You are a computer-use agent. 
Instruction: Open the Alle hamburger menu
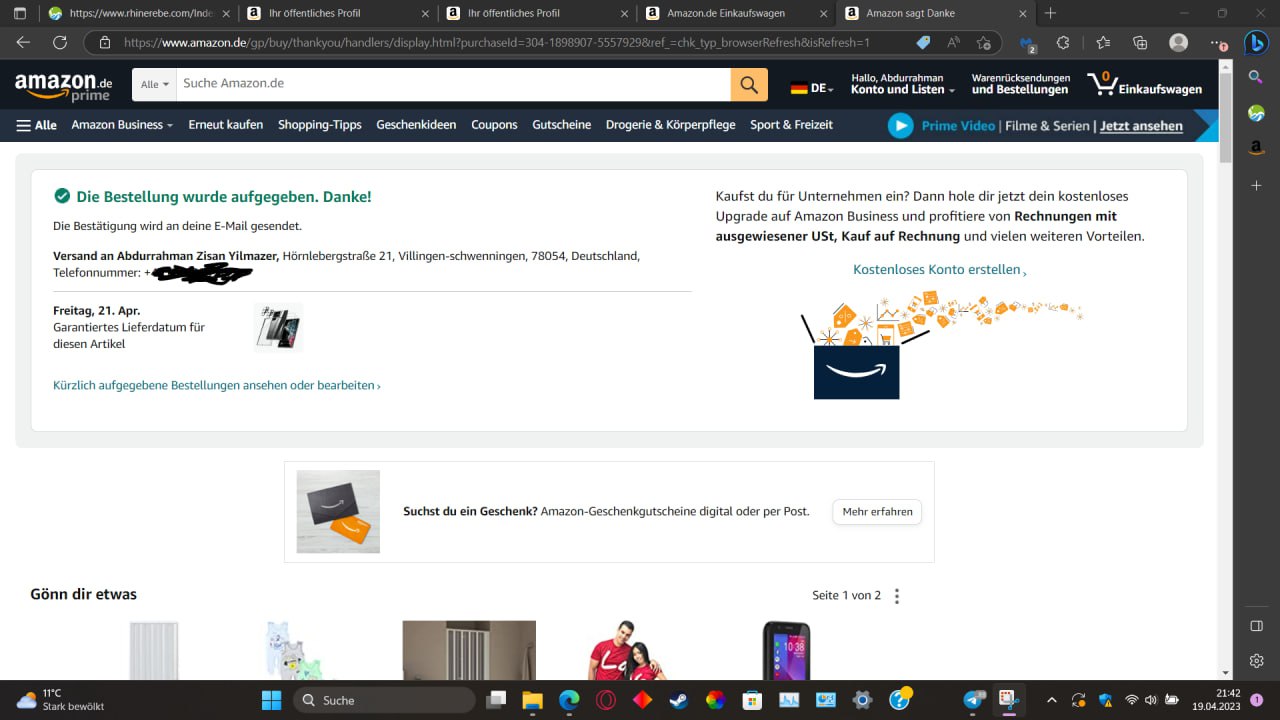pyautogui.click(x=36, y=125)
